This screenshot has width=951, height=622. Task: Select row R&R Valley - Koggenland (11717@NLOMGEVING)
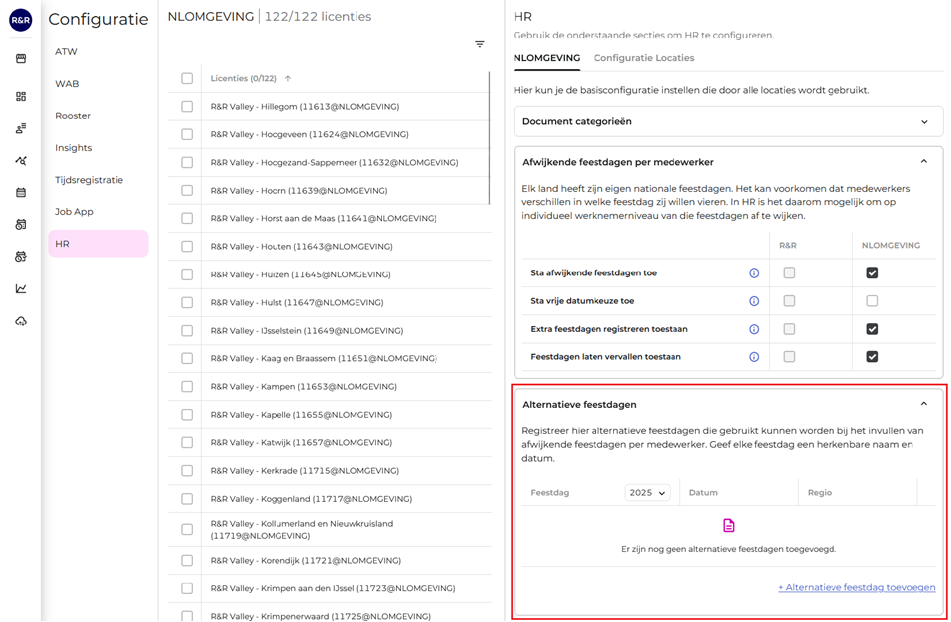(x=329, y=499)
